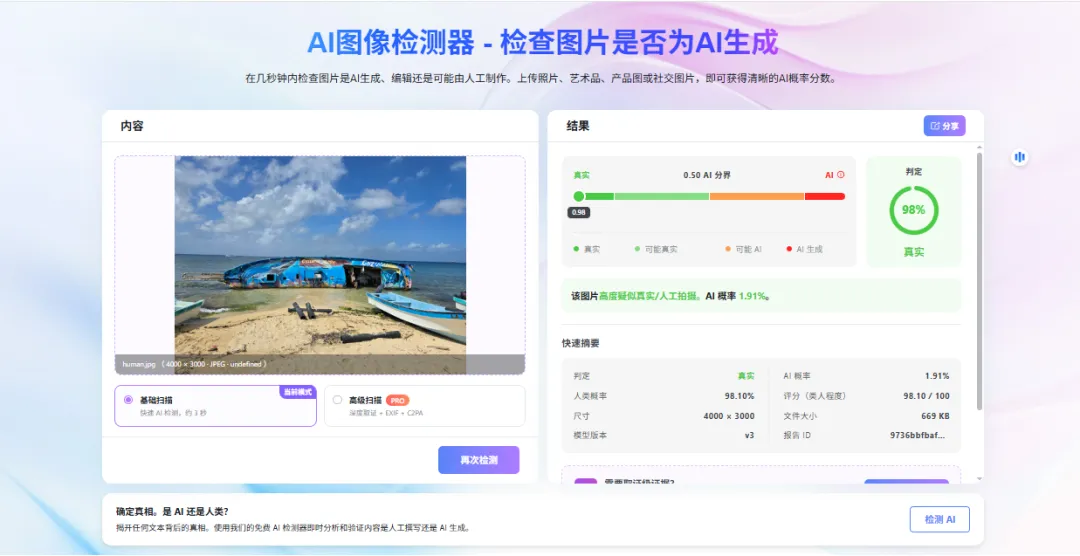Click the 再次检测 button
Viewport: 1080px width, 556px height.
point(479,460)
